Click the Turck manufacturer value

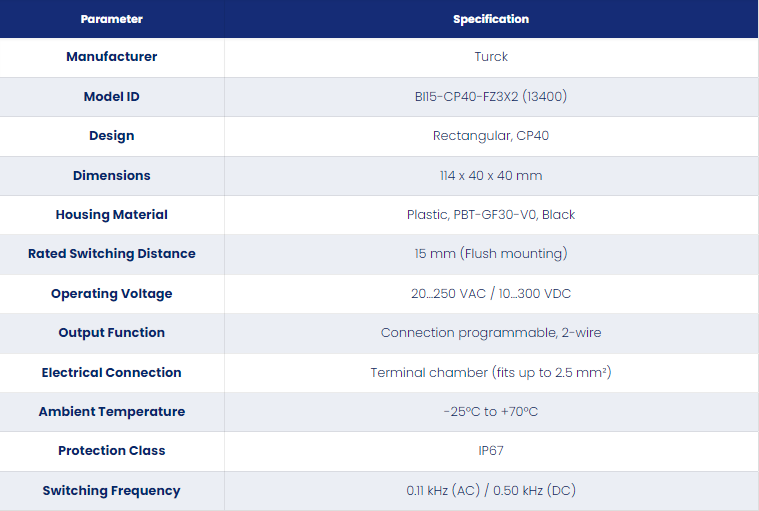pyautogui.click(x=491, y=57)
